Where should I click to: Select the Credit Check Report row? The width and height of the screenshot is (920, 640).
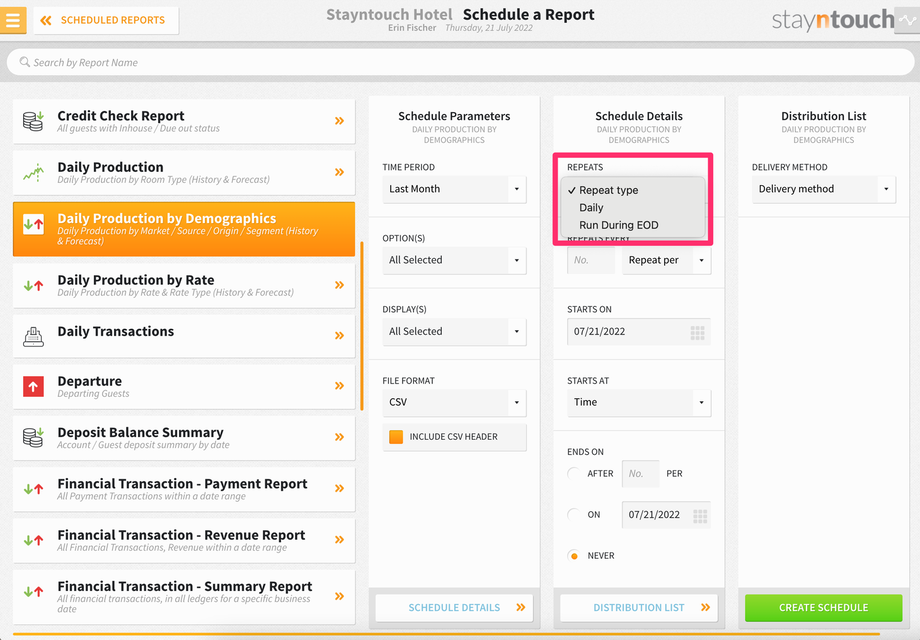pyautogui.click(x=184, y=121)
